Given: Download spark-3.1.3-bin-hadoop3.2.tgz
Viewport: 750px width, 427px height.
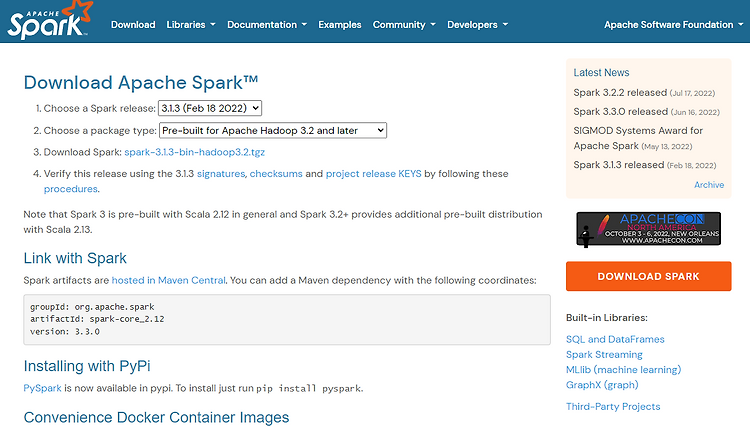Looking at the screenshot, I should point(194,152).
